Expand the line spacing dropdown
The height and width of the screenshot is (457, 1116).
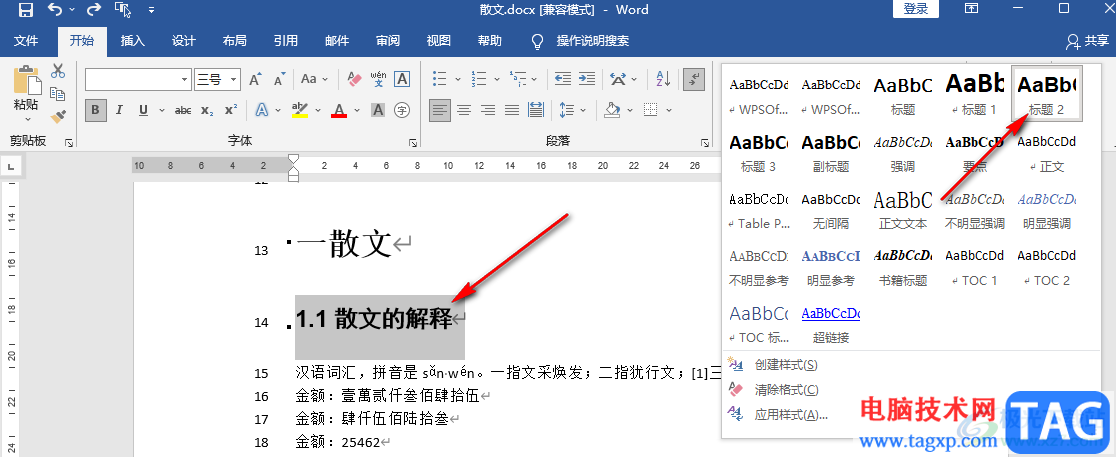[x=584, y=110]
